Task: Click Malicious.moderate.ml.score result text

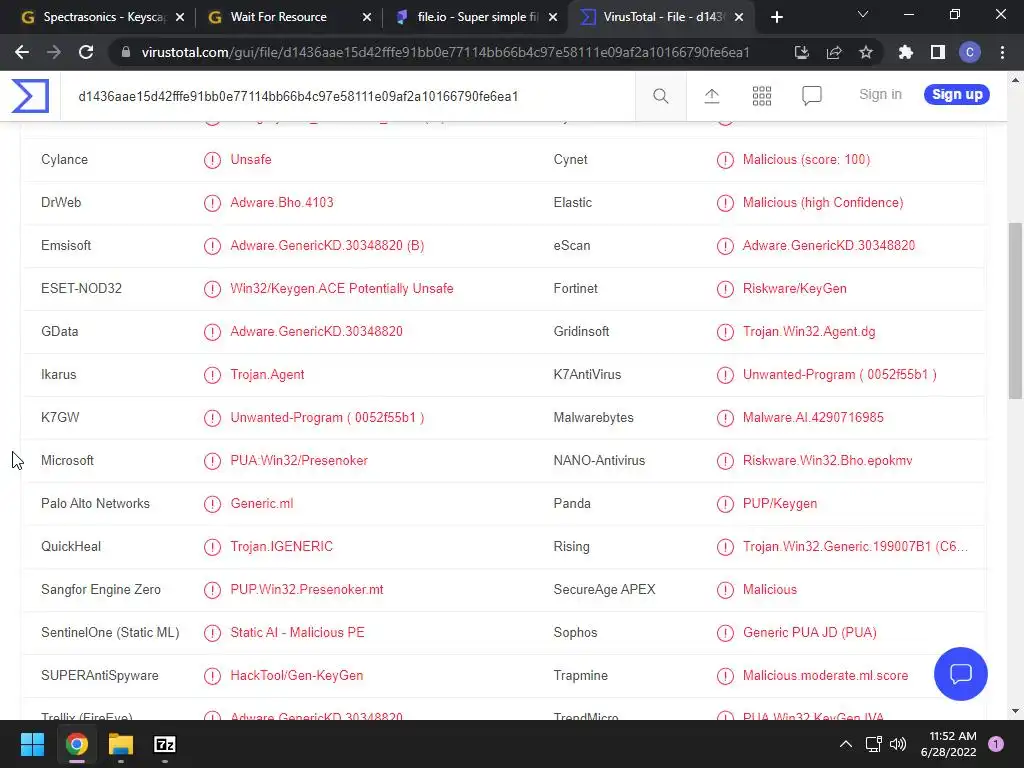Action: [825, 676]
